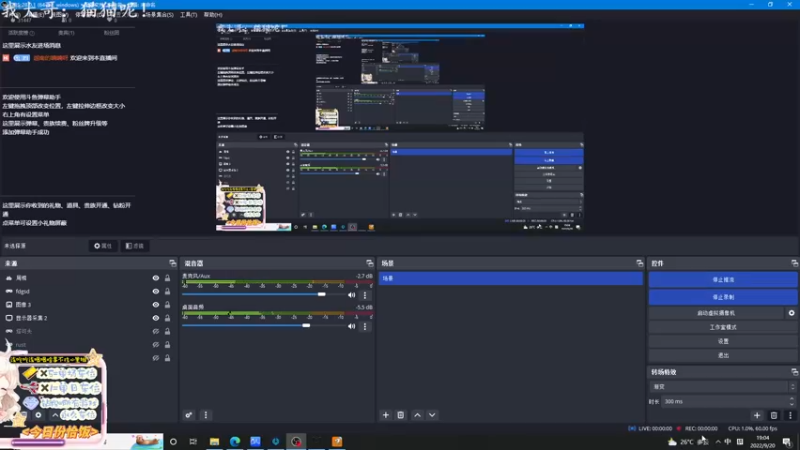Screen dimensions: 800x450
Task: Hide the fdgsd source
Action: pyautogui.click(x=156, y=291)
